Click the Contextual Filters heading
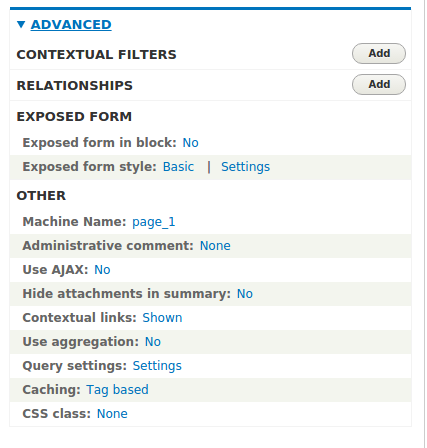Screen dimensions: 427x448 tap(96, 55)
